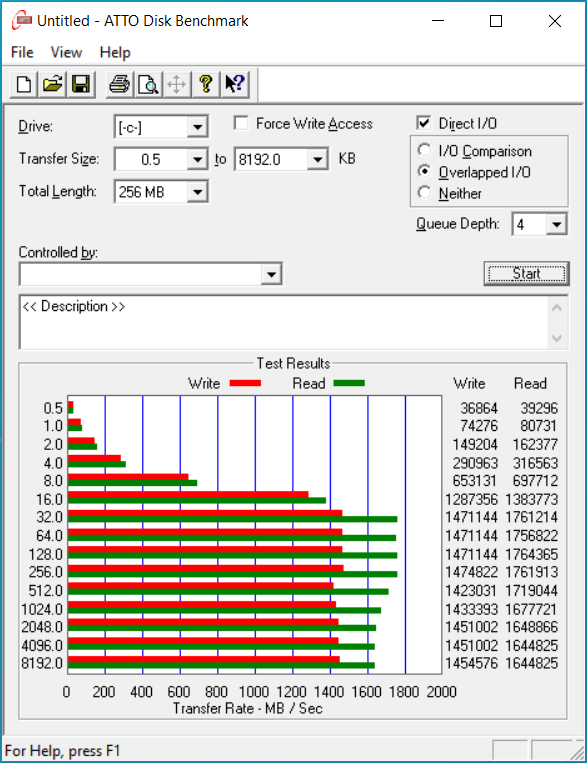Image resolution: width=587 pixels, height=763 pixels.
Task: Uncheck the Direct I/O checkbox
Action: point(423,123)
